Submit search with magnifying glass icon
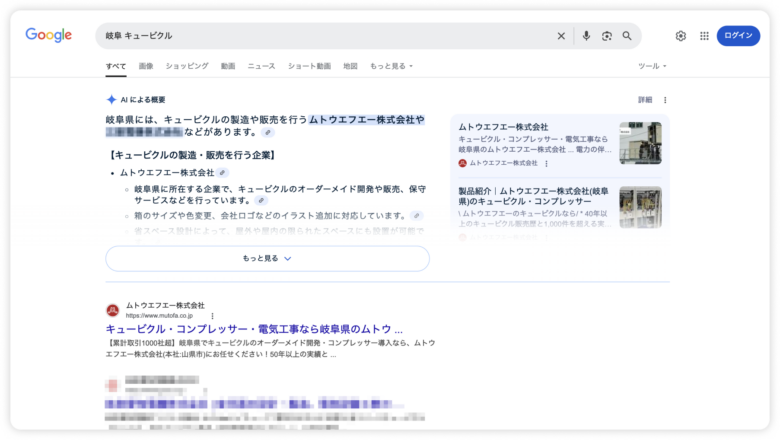This screenshot has width=780, height=440. tap(627, 36)
